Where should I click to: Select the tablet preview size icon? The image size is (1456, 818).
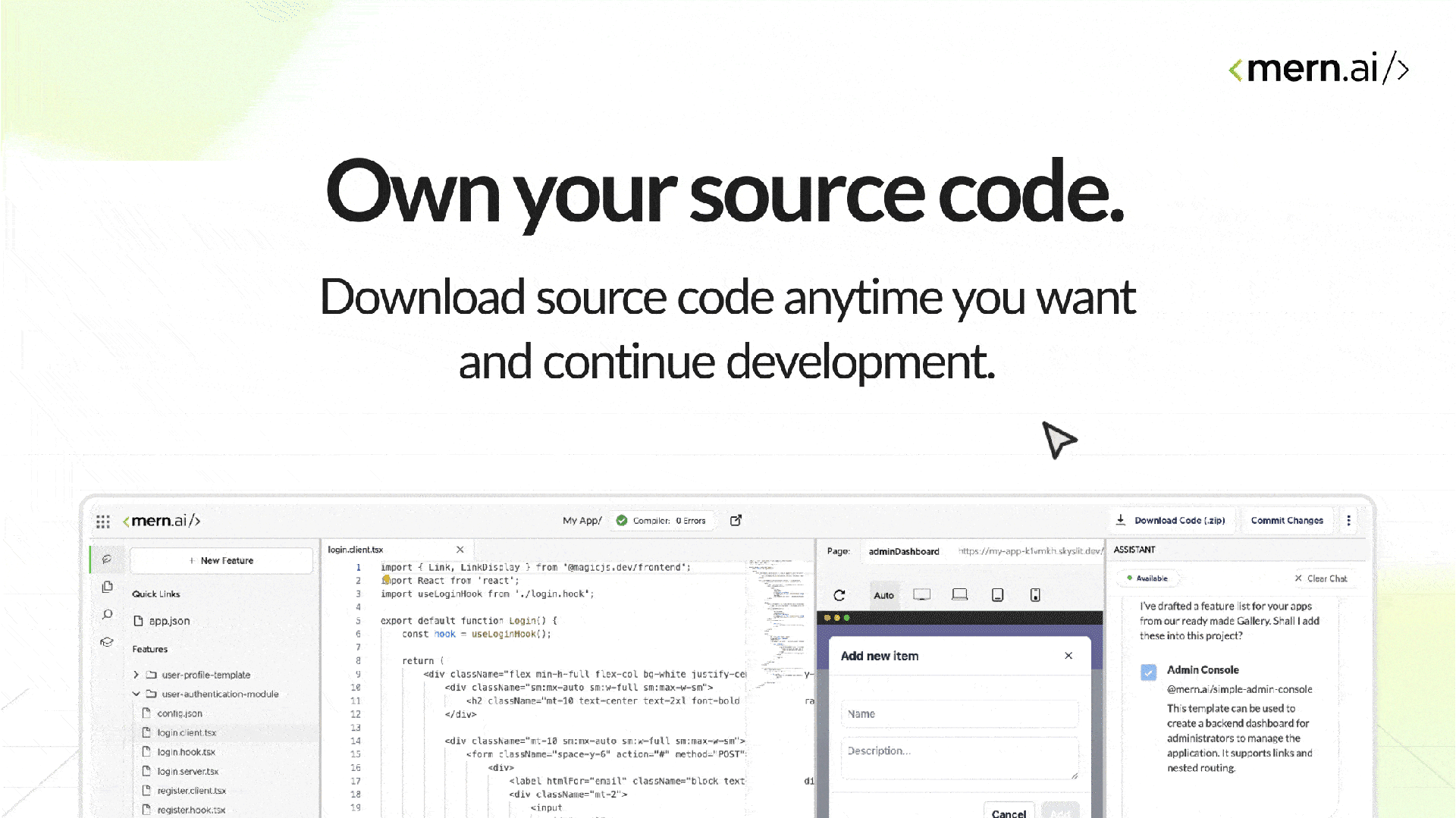tap(997, 595)
